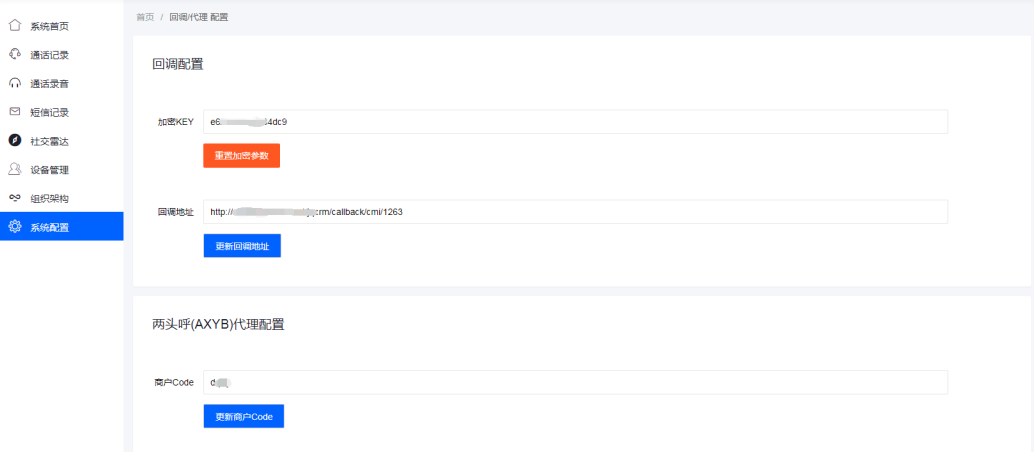
Task: Go to the 设备管理 menu label
Action: pyautogui.click(x=49, y=170)
